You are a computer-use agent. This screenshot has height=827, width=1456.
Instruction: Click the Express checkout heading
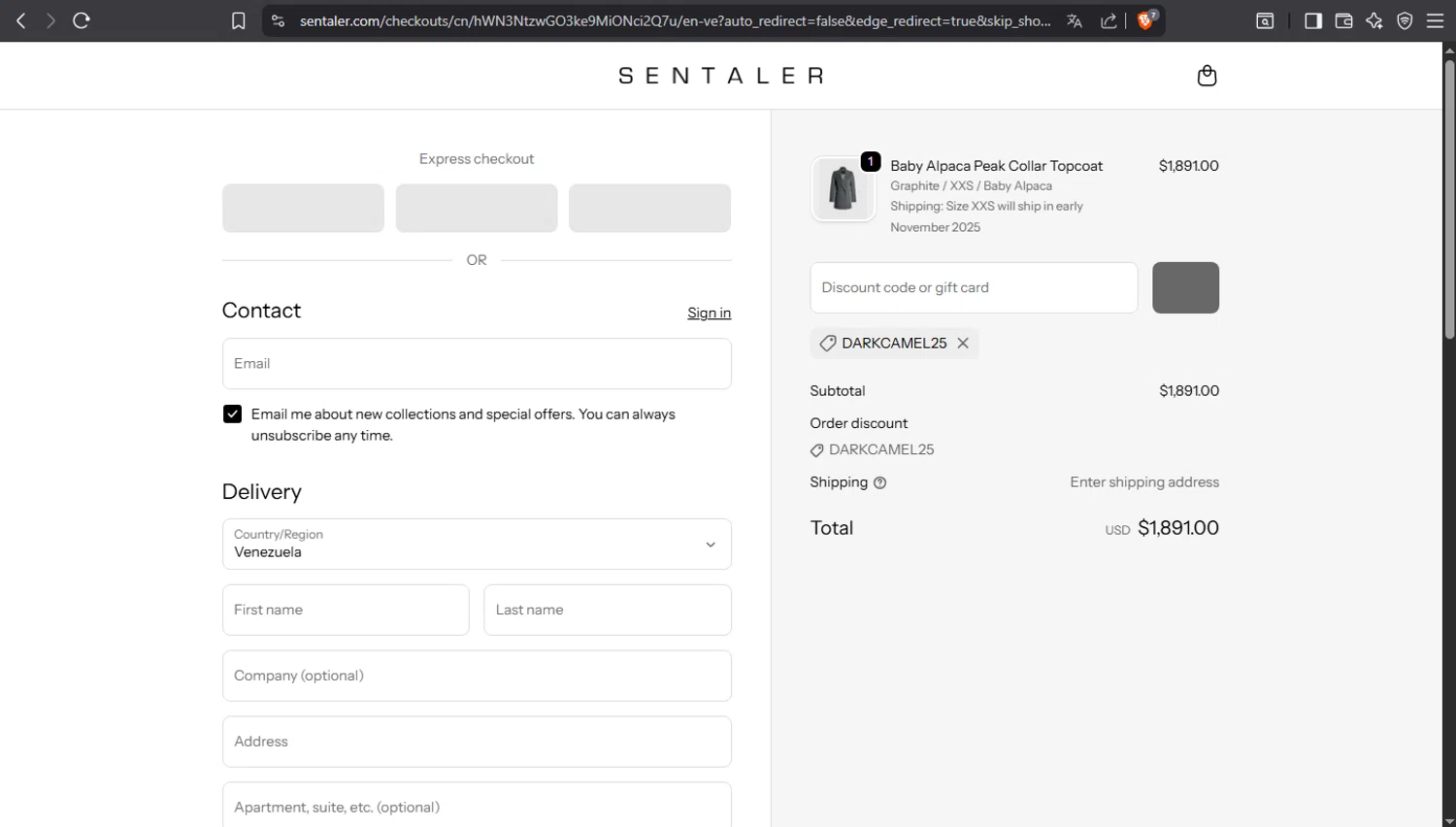tap(477, 158)
